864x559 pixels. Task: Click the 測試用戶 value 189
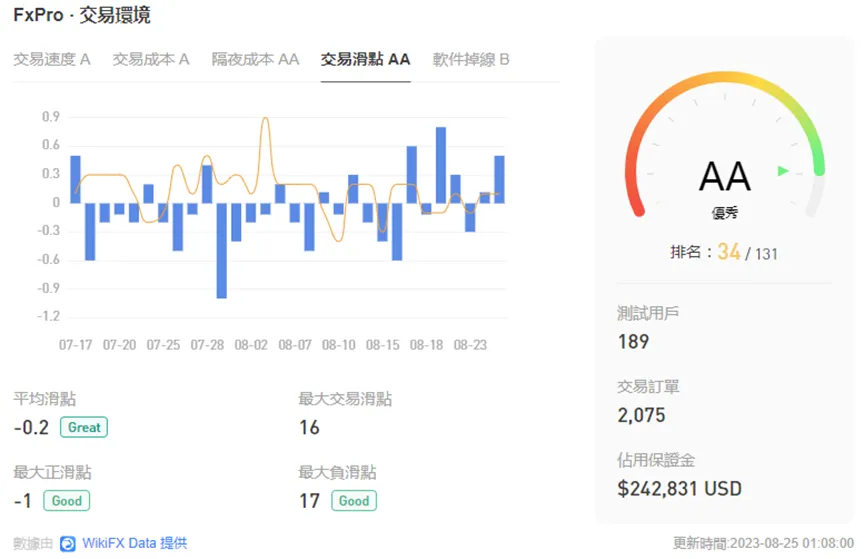click(x=634, y=342)
